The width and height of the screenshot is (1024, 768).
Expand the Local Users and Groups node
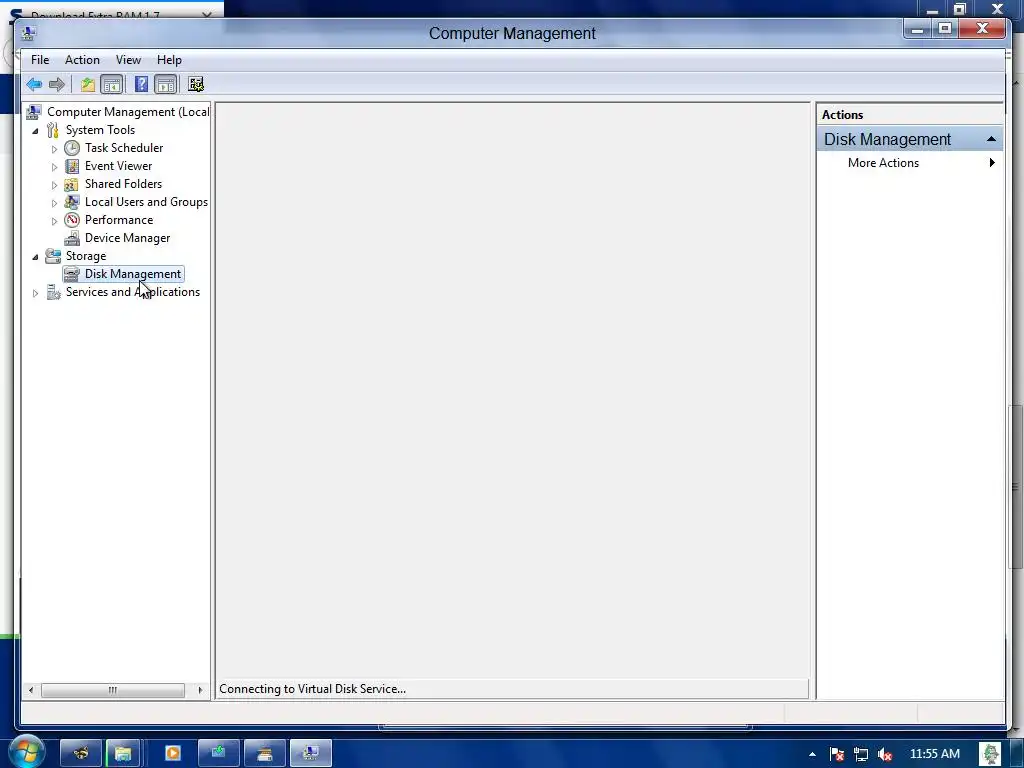(54, 202)
